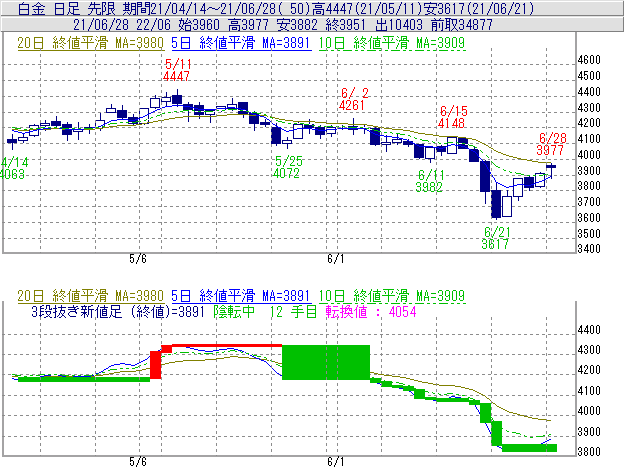
Task: Click the red vertical block in lower chart
Action: [156, 365]
